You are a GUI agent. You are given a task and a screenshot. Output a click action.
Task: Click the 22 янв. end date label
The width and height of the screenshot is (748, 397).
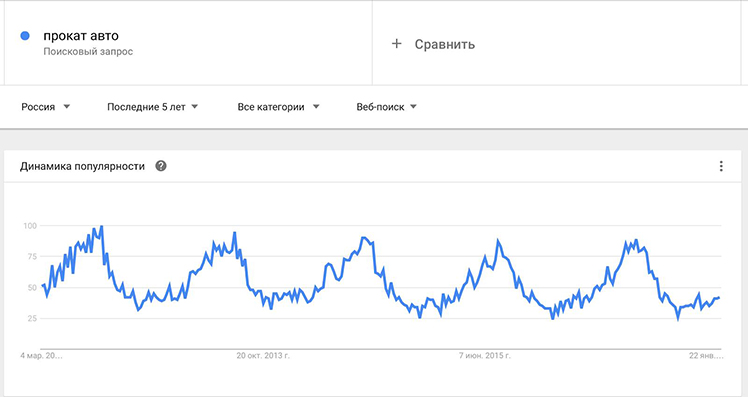706,355
